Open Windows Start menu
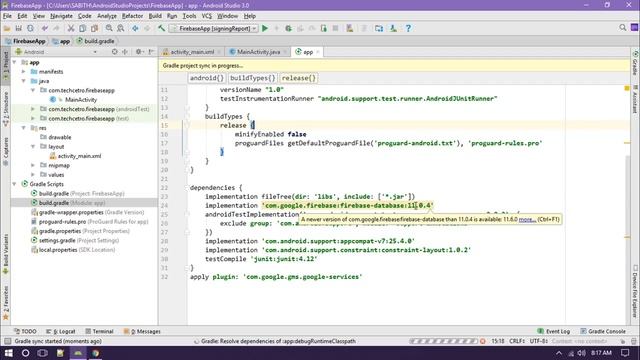The width and height of the screenshot is (640, 360). coord(8,353)
